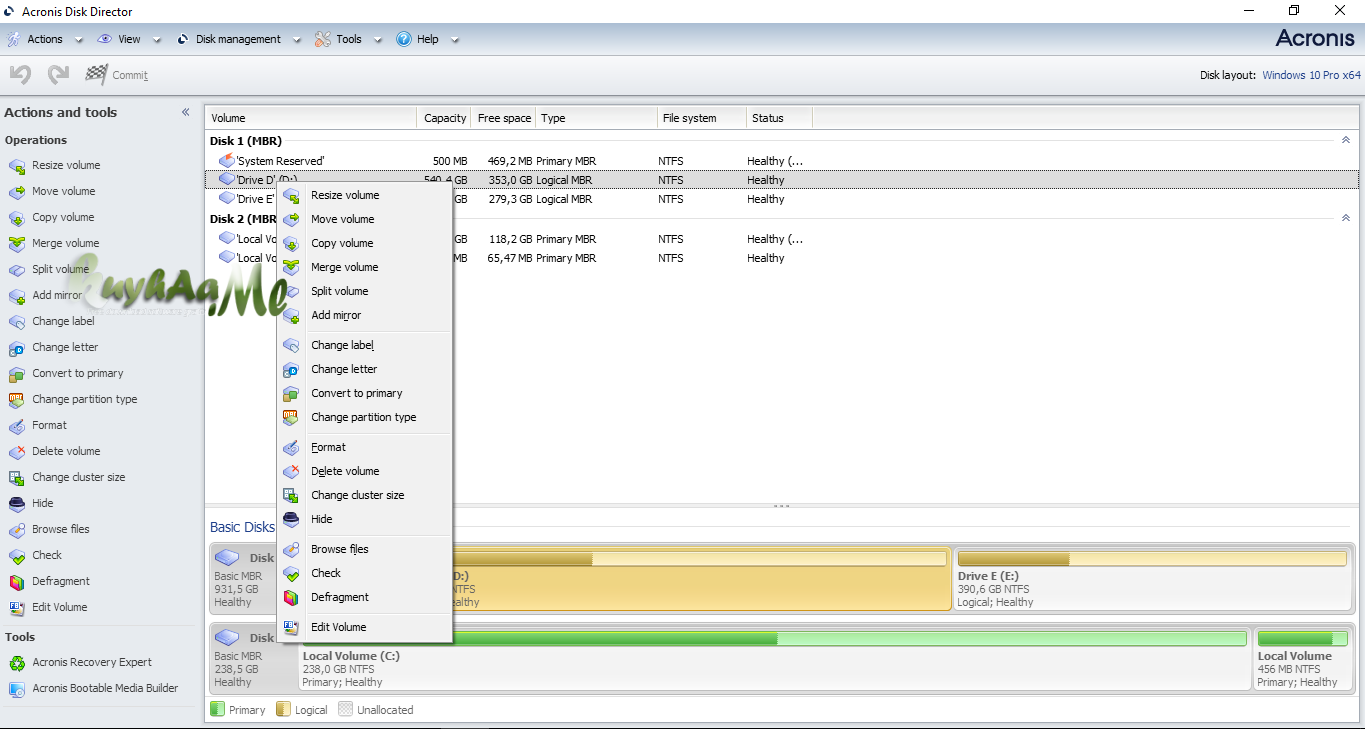Viewport: 1365px width, 729px height.
Task: Click the Change cluster size sidebar icon
Action: tap(17, 478)
